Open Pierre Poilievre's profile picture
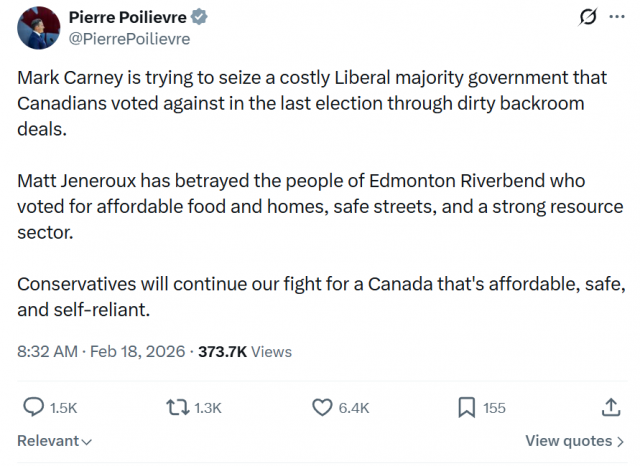Image resolution: width=640 pixels, height=466 pixels. [37, 28]
